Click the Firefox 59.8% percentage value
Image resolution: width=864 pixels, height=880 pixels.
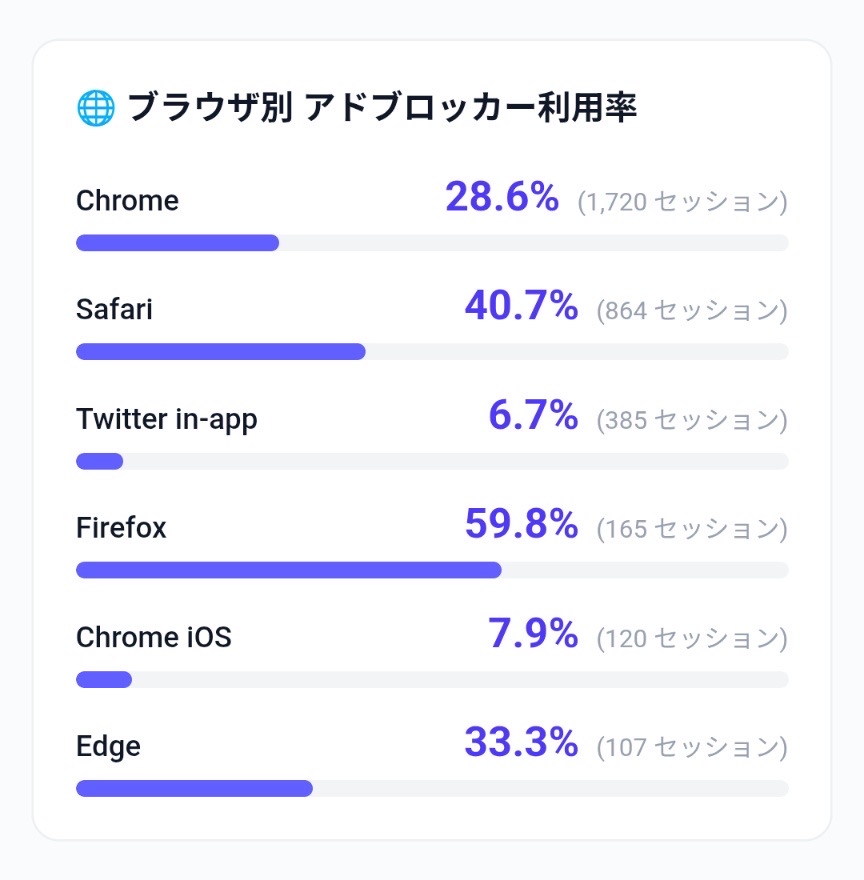click(x=520, y=524)
